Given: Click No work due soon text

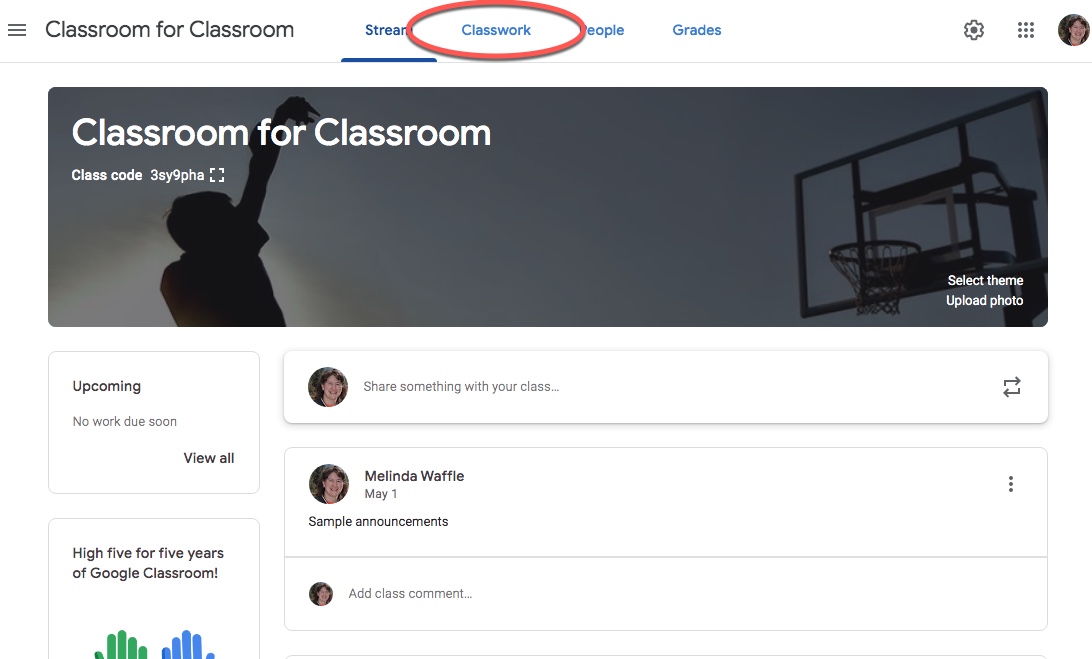Looking at the screenshot, I should (125, 421).
